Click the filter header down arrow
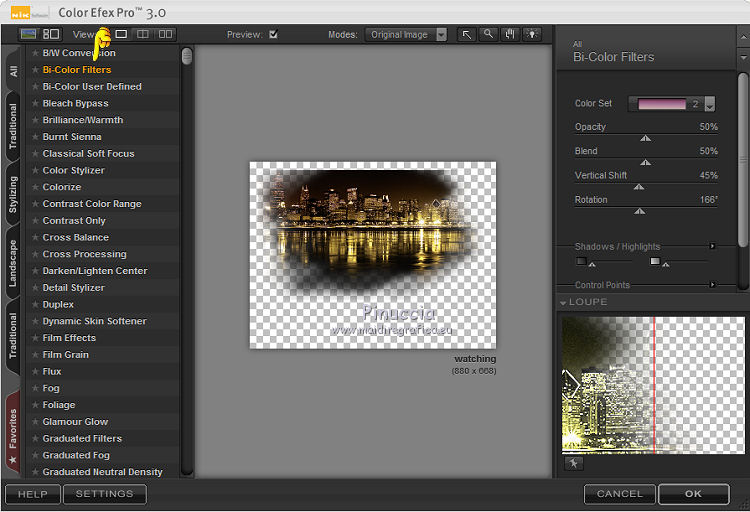 (743, 57)
